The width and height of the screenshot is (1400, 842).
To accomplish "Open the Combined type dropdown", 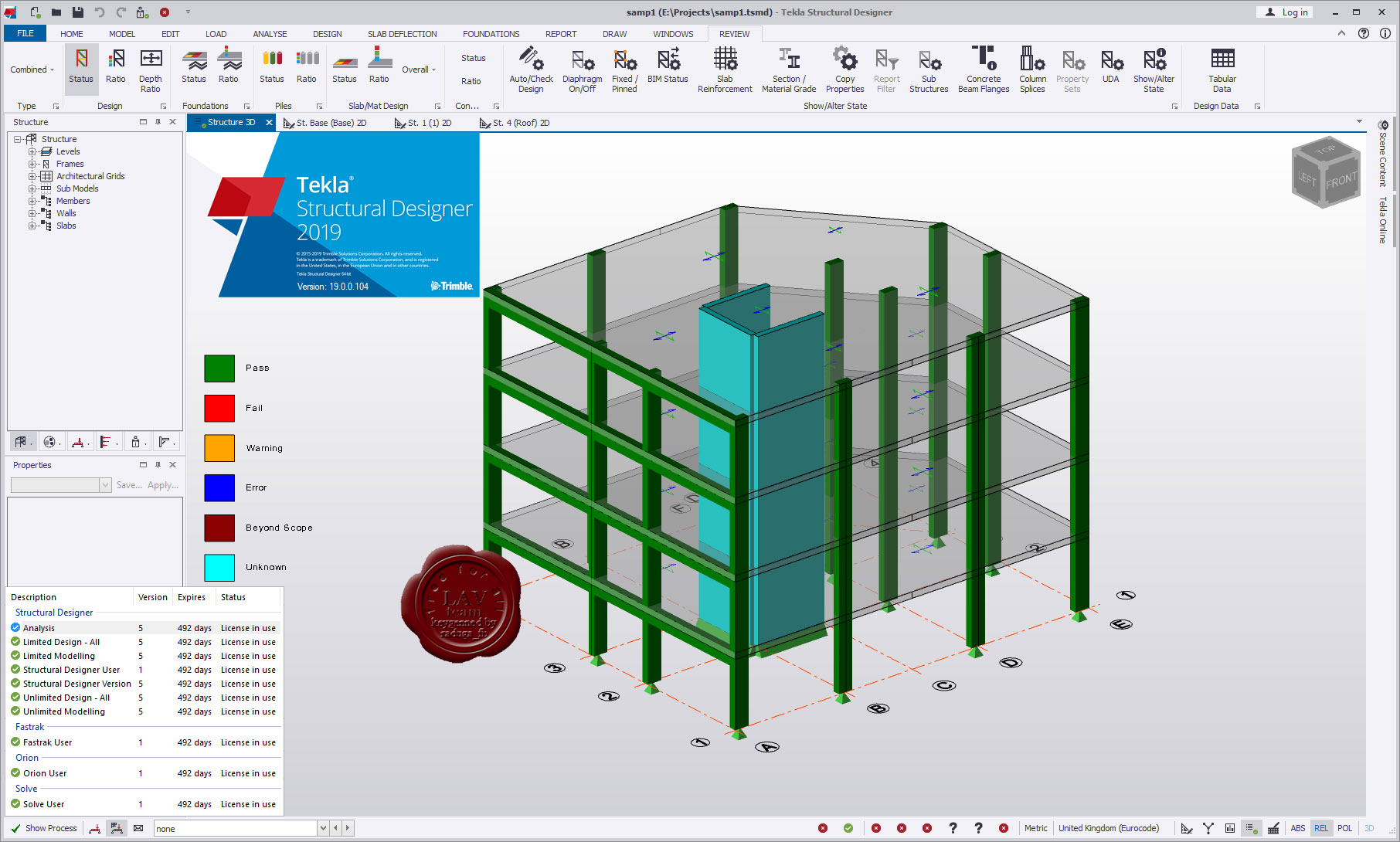I will (32, 70).
